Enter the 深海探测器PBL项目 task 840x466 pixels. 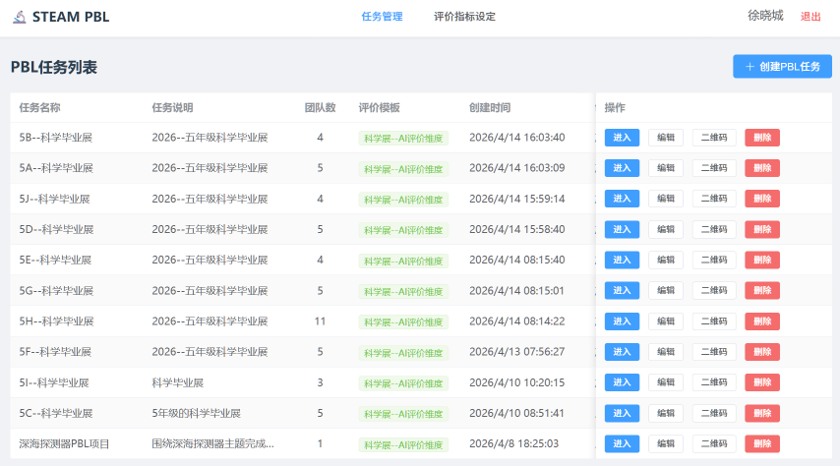(x=622, y=444)
